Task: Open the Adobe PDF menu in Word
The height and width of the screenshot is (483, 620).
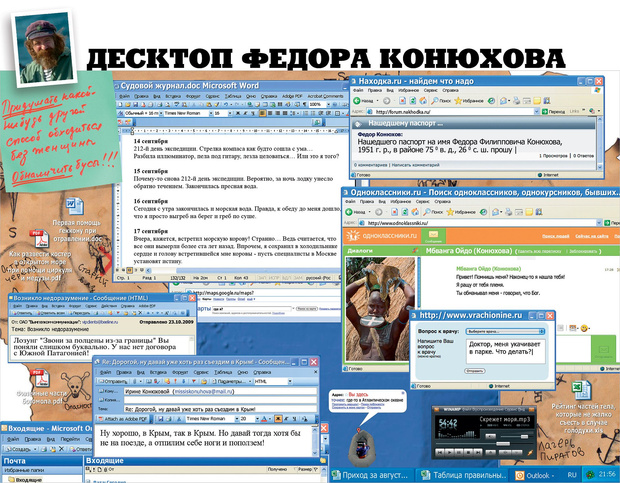Action: [292, 96]
